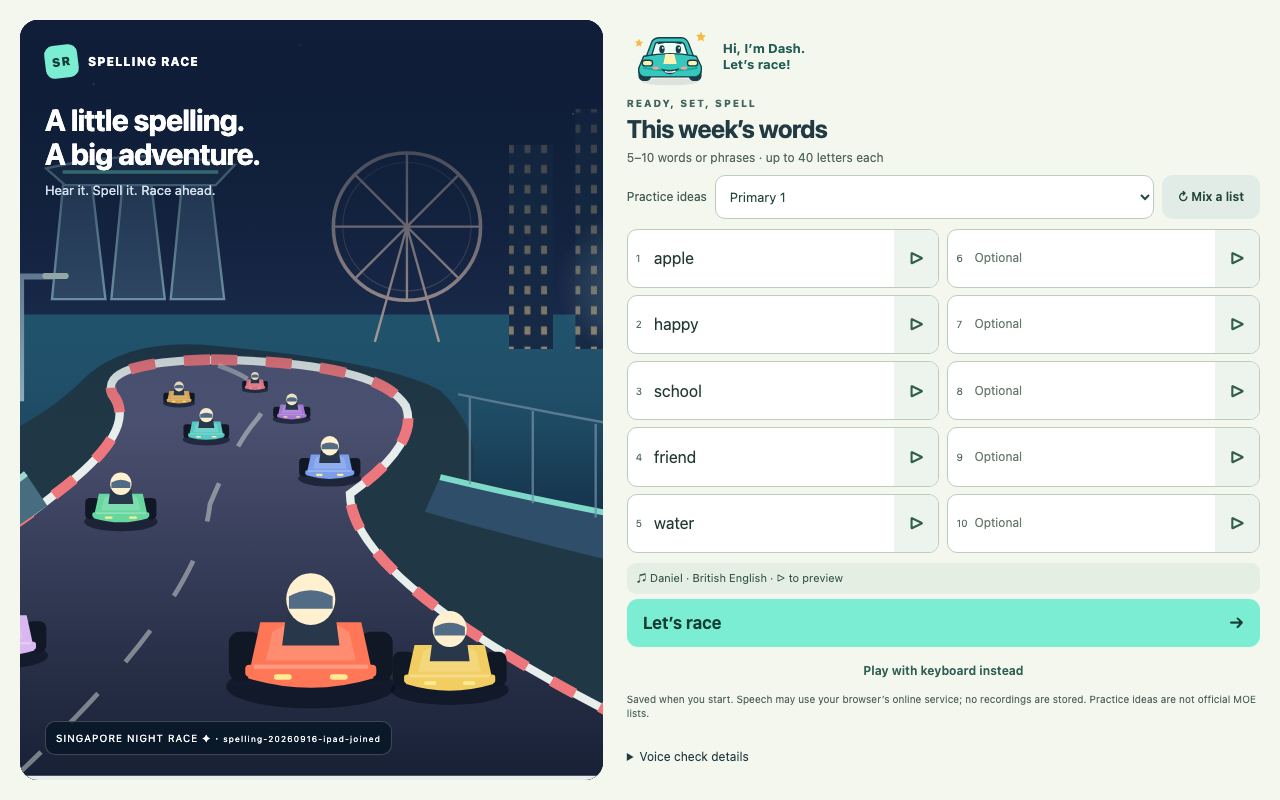Edit the word 2 field containing happy
This screenshot has width=1280, height=800.
tap(772, 324)
